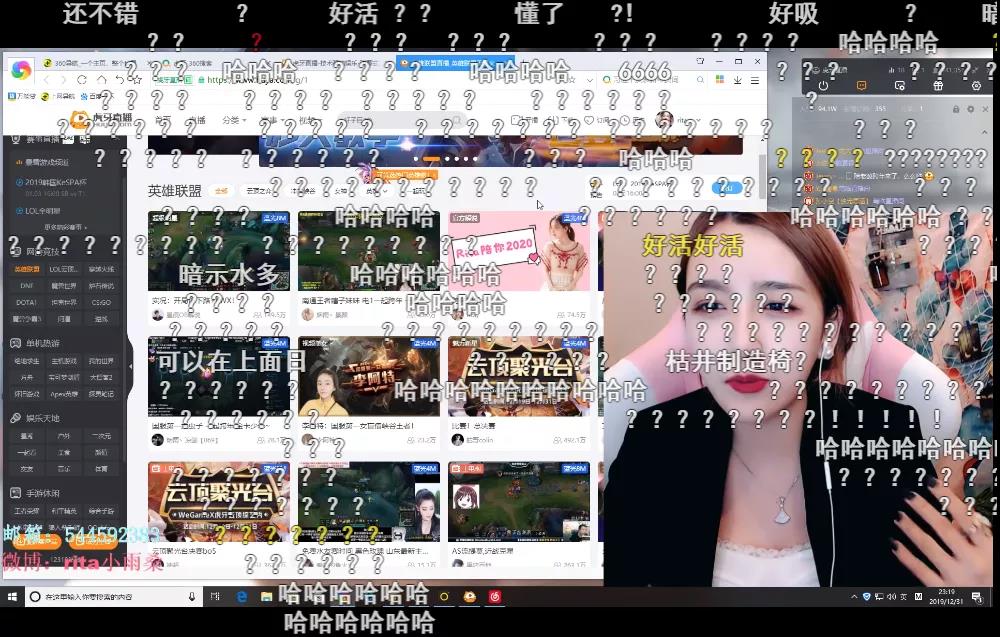Viewport: 1000px width, 637px height.
Task: Click the 手游休闲 category icon
Action: point(15,493)
